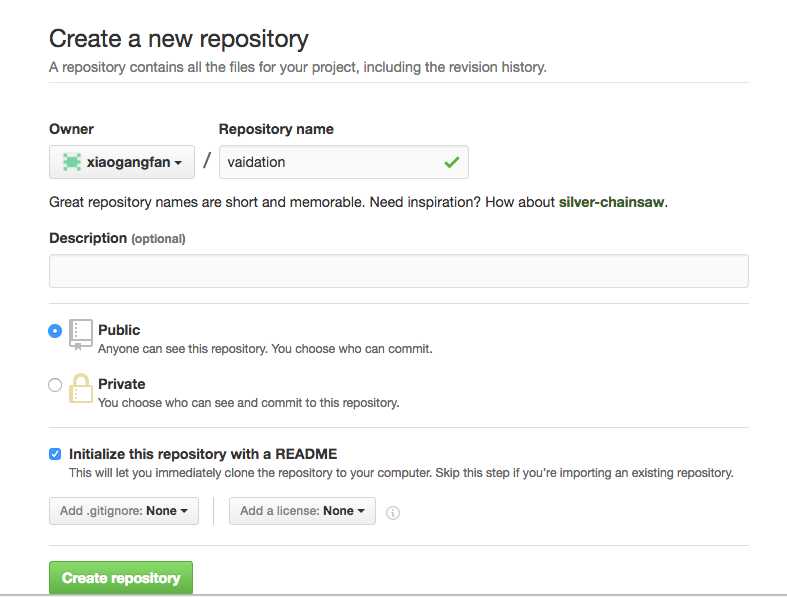Select the Public radio button
Image resolution: width=787 pixels, height=597 pixels.
(x=55, y=331)
